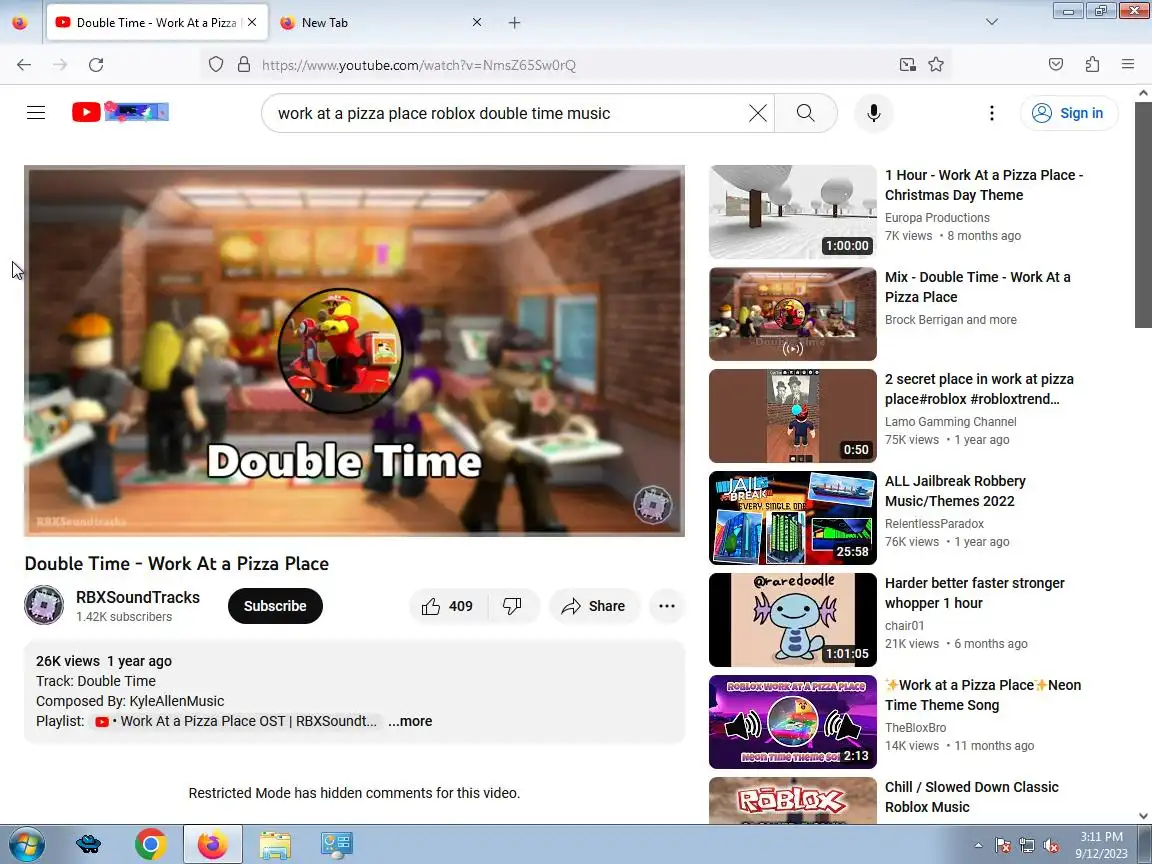
Task: Open the 2 secret place video thumbnail
Action: [793, 416]
